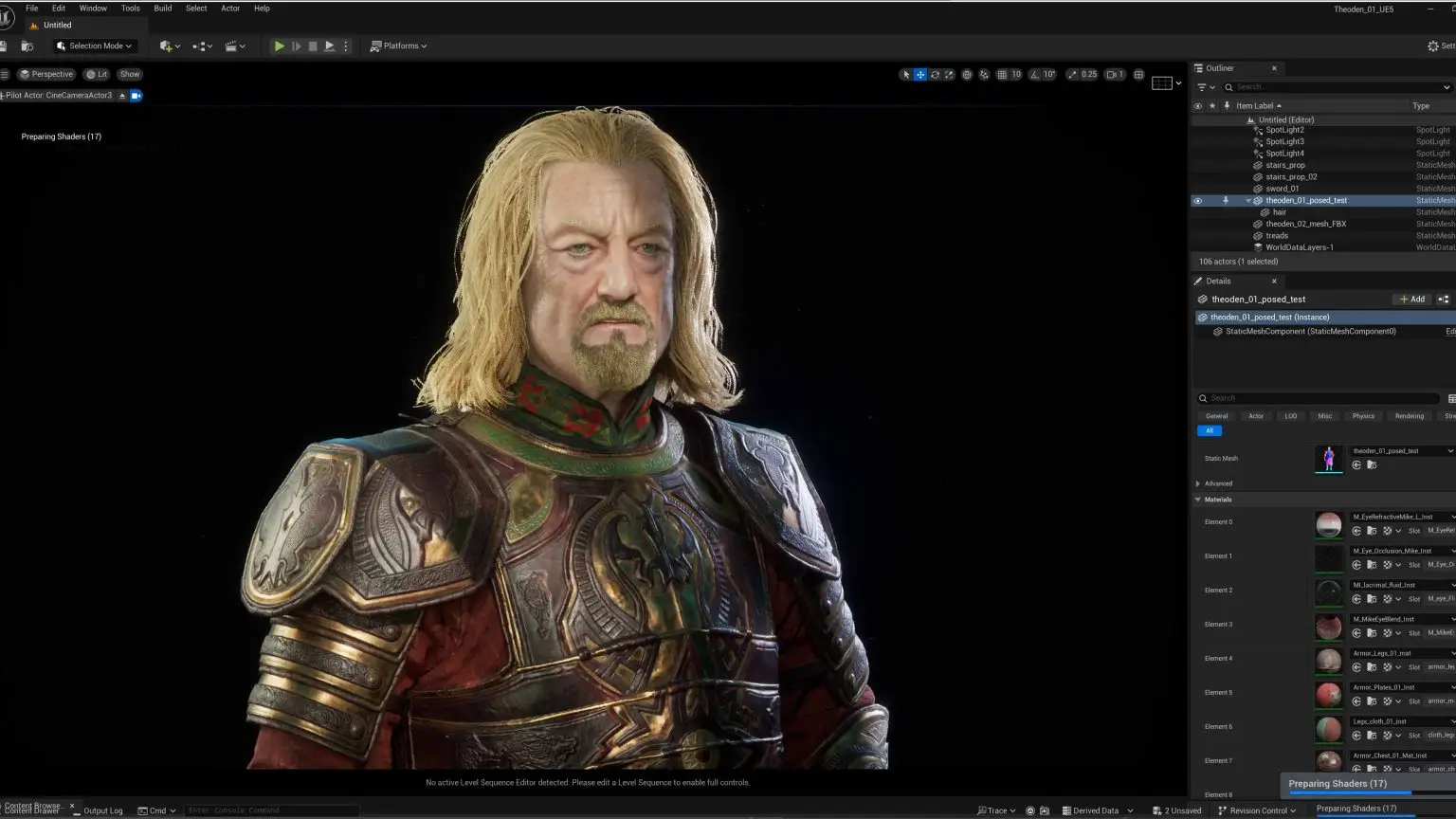This screenshot has width=1456, height=819.
Task: Select the scale gizmo tool in viewport
Action: pos(949,74)
